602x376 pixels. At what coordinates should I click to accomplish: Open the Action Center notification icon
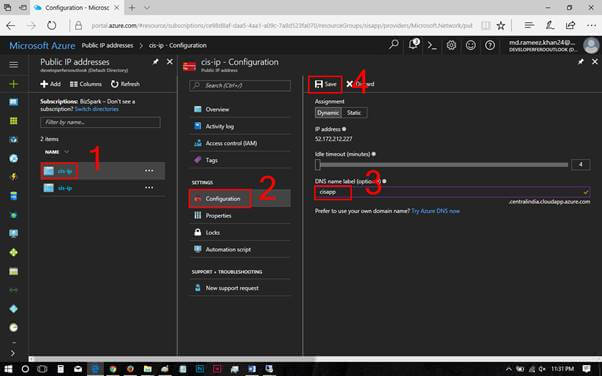tap(586, 369)
